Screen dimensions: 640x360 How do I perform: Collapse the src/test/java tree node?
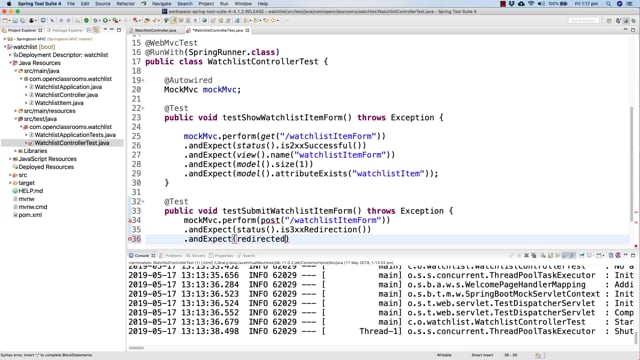[16, 119]
